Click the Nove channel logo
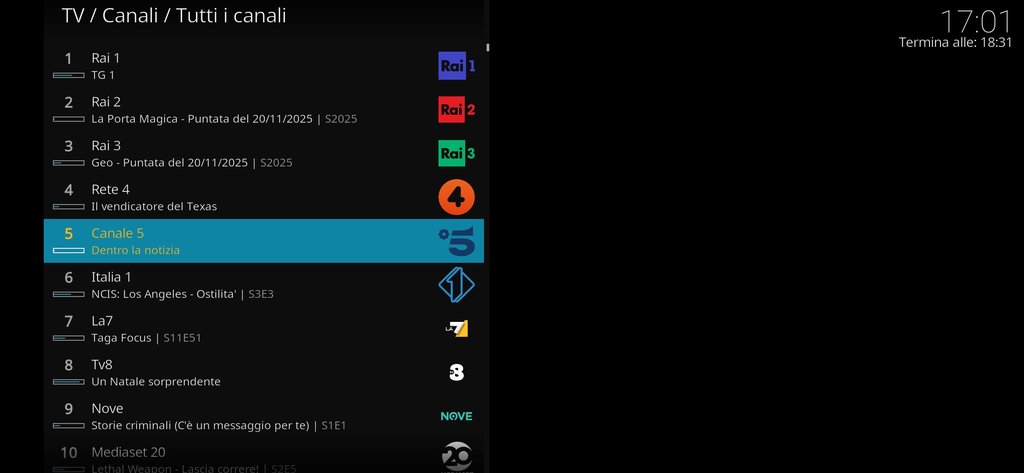The height and width of the screenshot is (473, 1024). point(456,416)
